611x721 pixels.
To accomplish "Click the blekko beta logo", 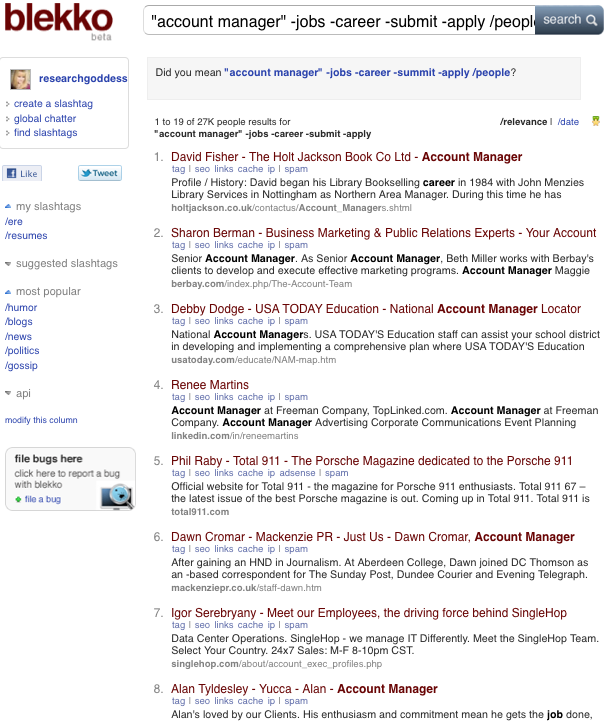I will click(x=58, y=21).
